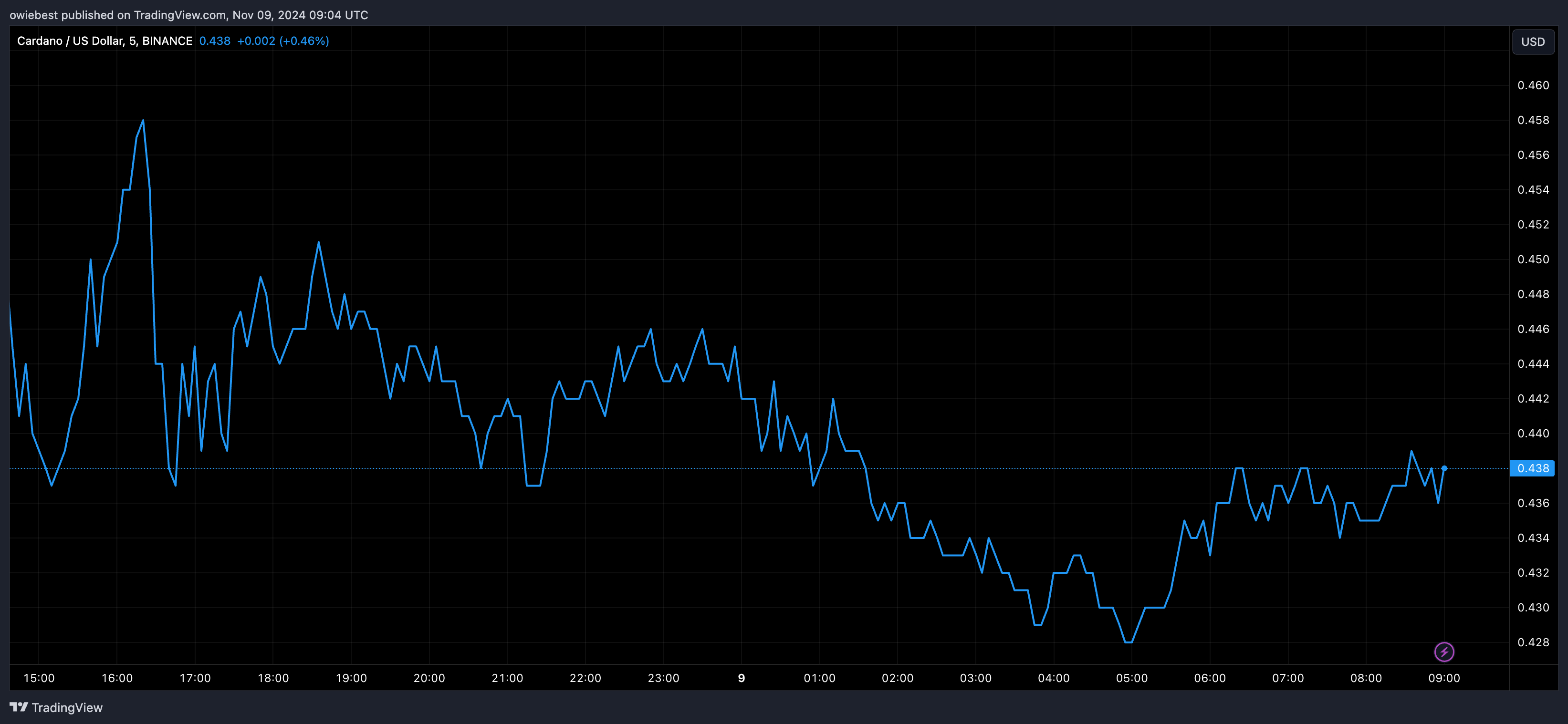Click the highlighted 0.438 current price label
The width and height of the screenshot is (1568, 724).
(1532, 468)
